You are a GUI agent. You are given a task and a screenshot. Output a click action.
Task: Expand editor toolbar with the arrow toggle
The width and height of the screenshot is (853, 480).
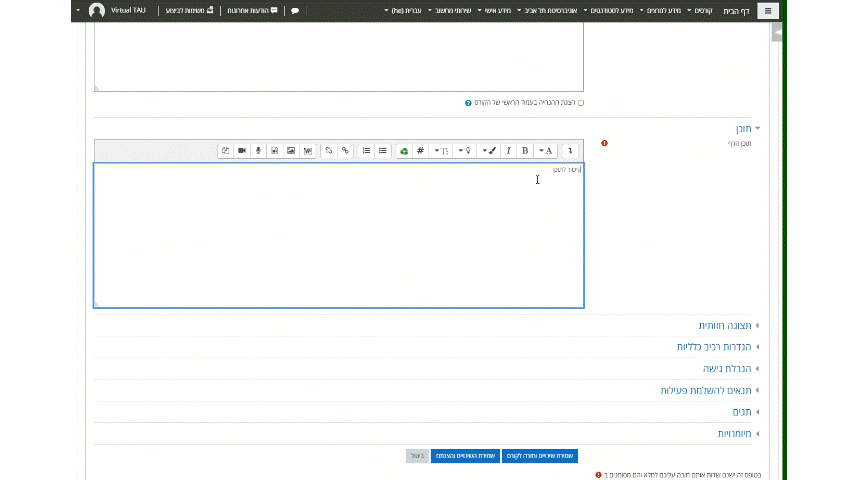coord(570,151)
